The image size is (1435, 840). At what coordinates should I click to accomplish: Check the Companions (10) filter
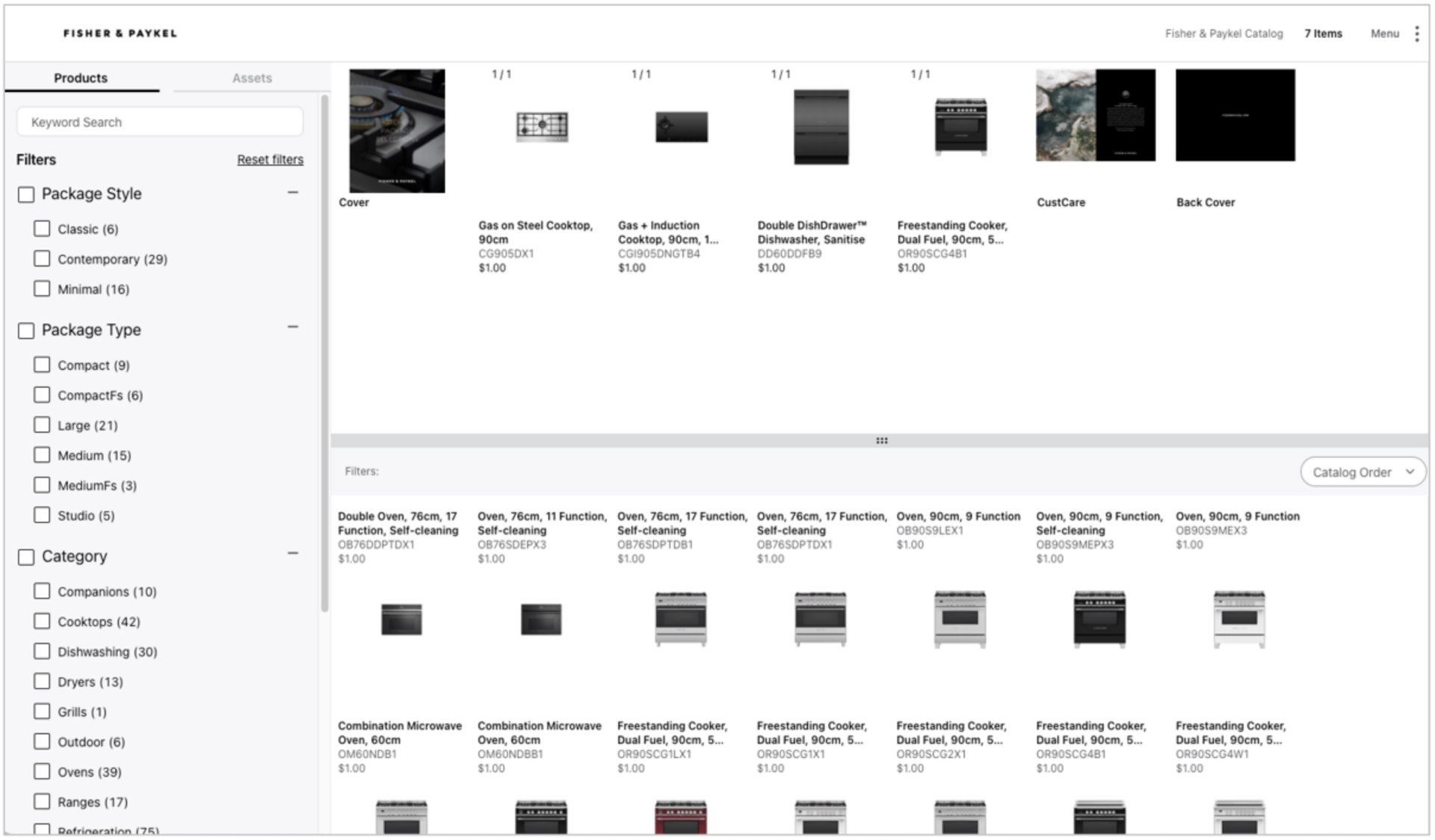(42, 591)
